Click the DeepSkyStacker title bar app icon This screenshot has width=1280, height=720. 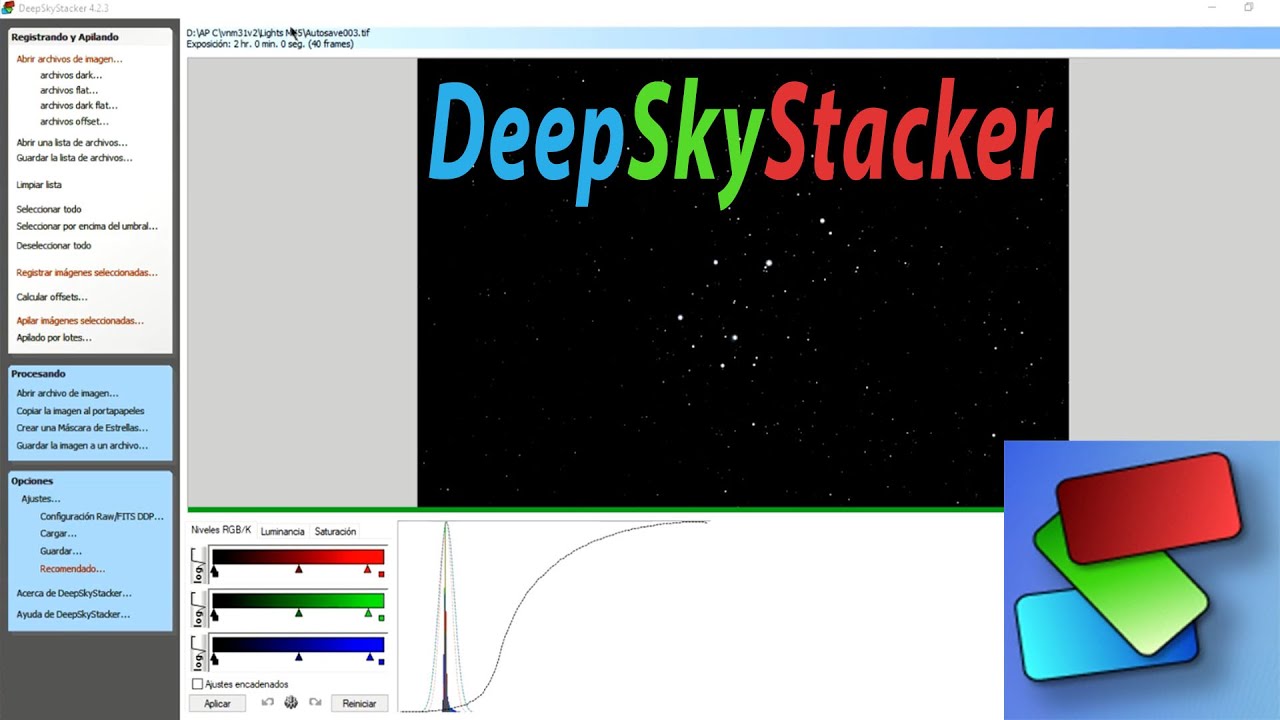pos(8,8)
